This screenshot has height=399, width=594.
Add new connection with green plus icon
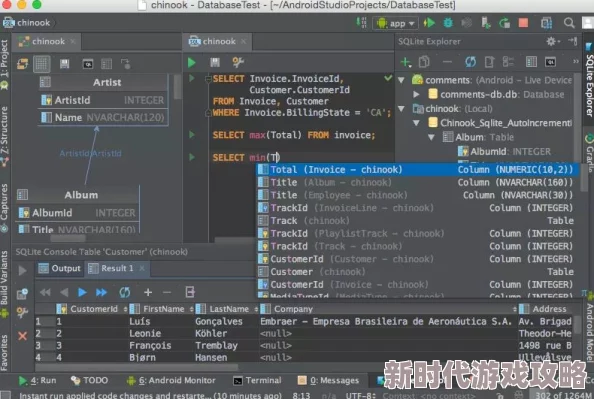pyautogui.click(x=406, y=62)
